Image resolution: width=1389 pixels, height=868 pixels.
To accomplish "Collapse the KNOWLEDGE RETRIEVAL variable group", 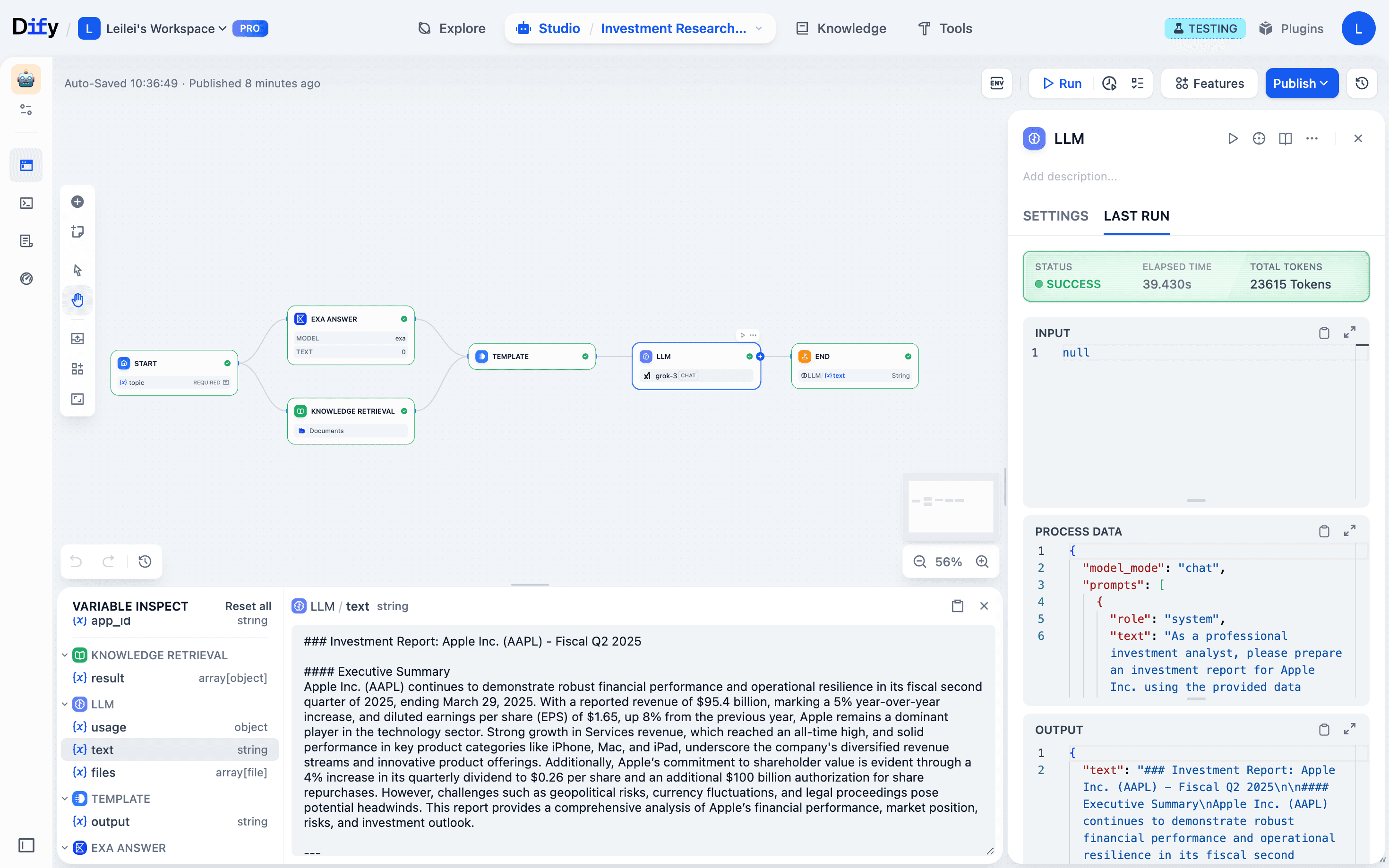I will tap(65, 655).
